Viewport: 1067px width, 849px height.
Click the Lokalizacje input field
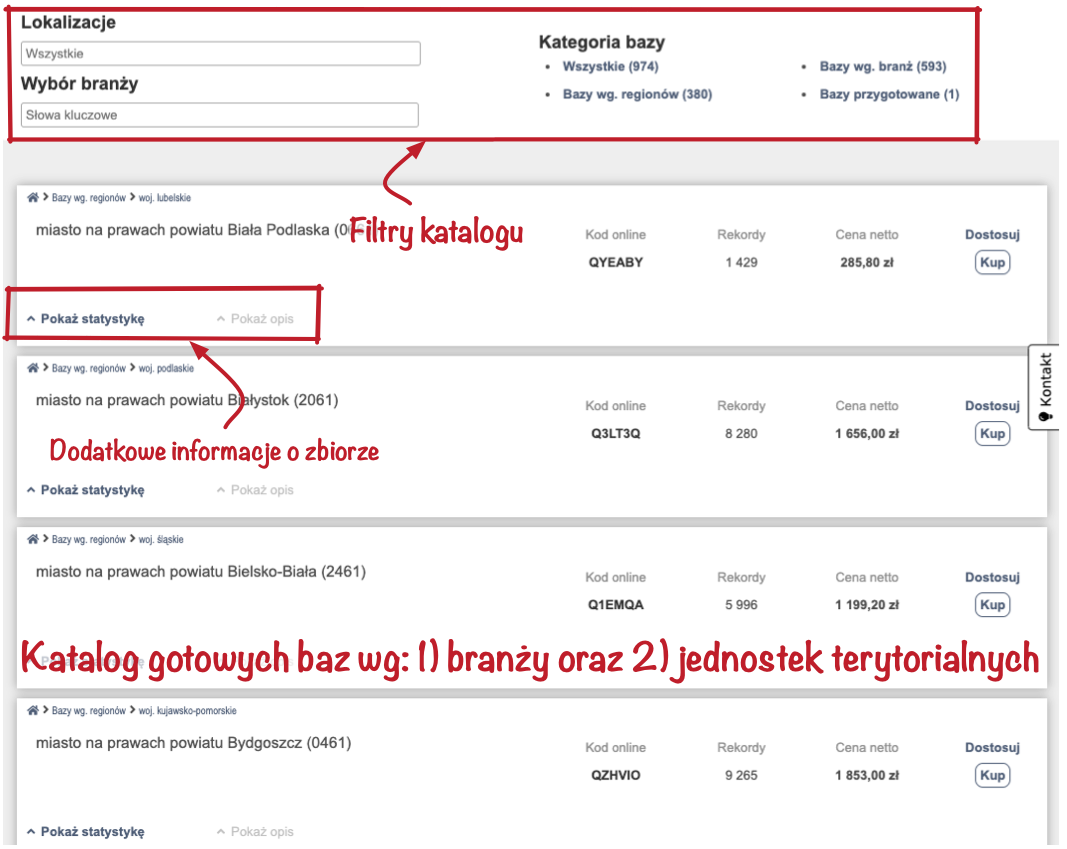220,54
